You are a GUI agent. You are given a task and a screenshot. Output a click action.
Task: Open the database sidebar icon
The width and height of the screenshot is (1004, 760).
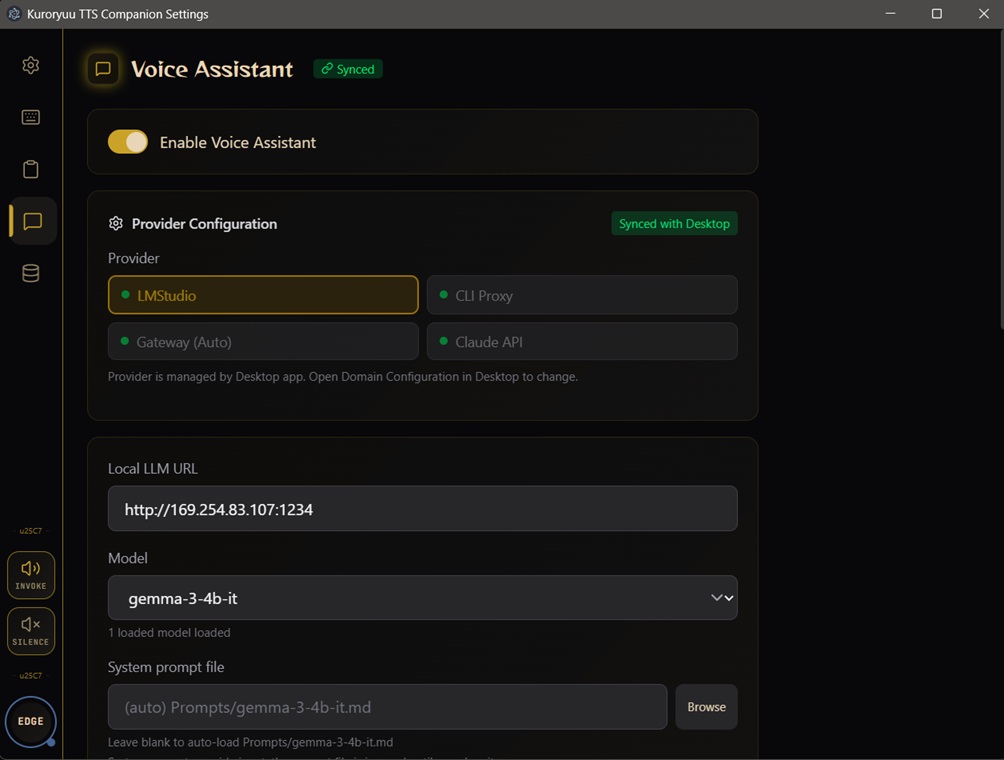coord(31,273)
